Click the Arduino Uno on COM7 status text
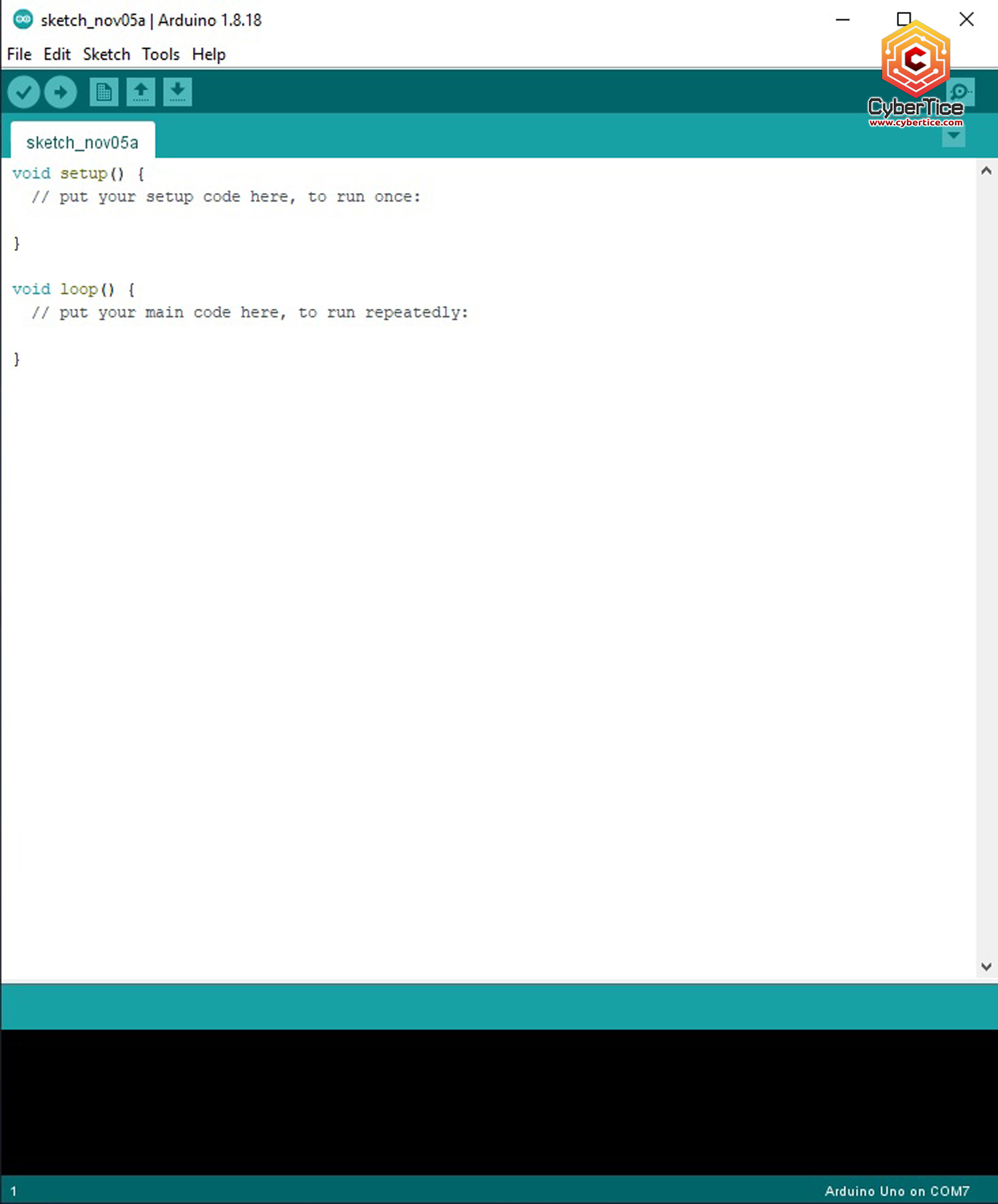 coord(897,1191)
